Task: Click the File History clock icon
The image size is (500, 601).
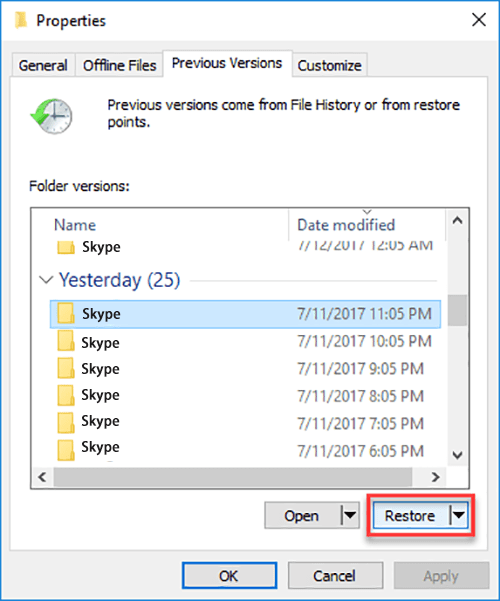Action: 51,116
